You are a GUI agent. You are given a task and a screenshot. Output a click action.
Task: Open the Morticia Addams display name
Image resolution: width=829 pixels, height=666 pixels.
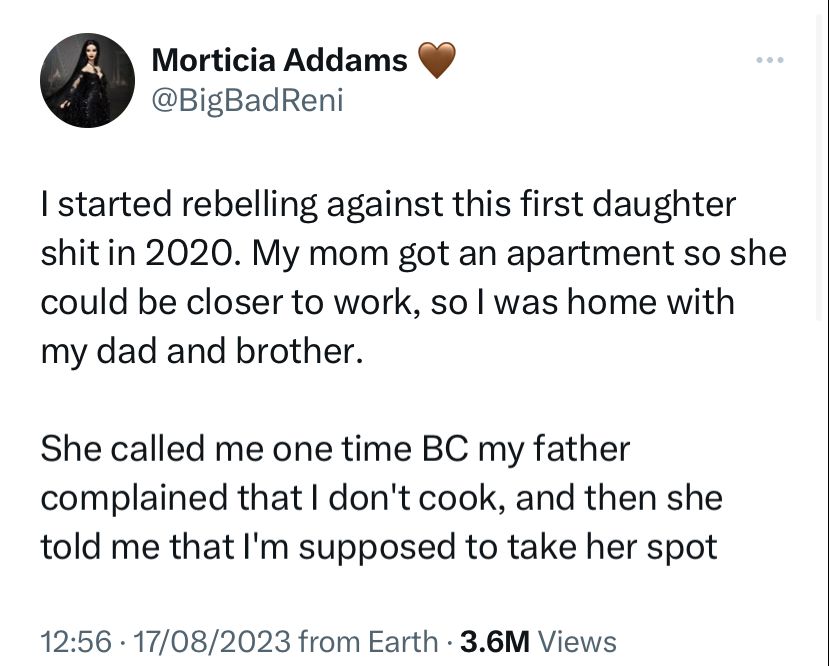tap(279, 60)
